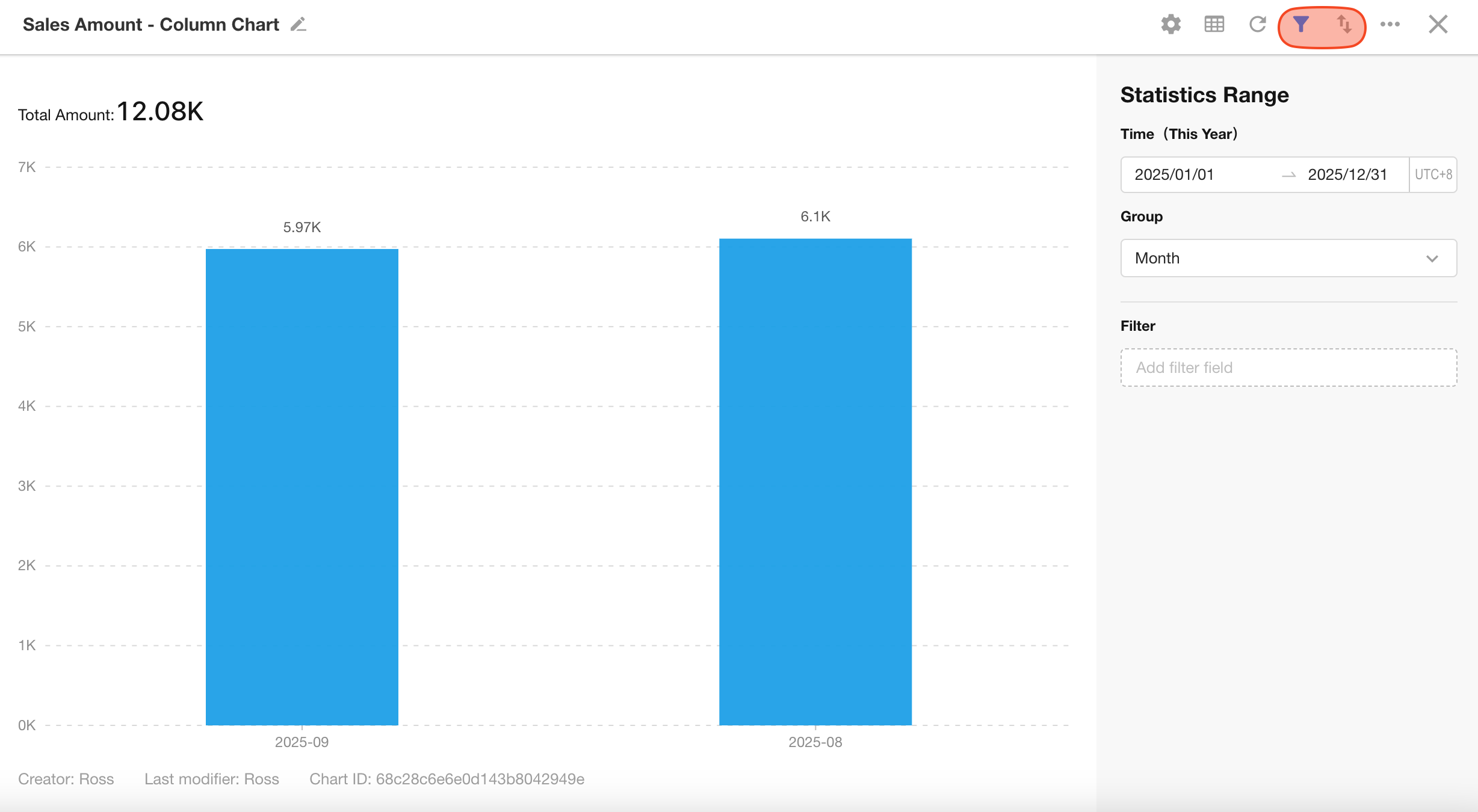Click Add filter field box
Image resolution: width=1478 pixels, height=812 pixels.
1288,368
